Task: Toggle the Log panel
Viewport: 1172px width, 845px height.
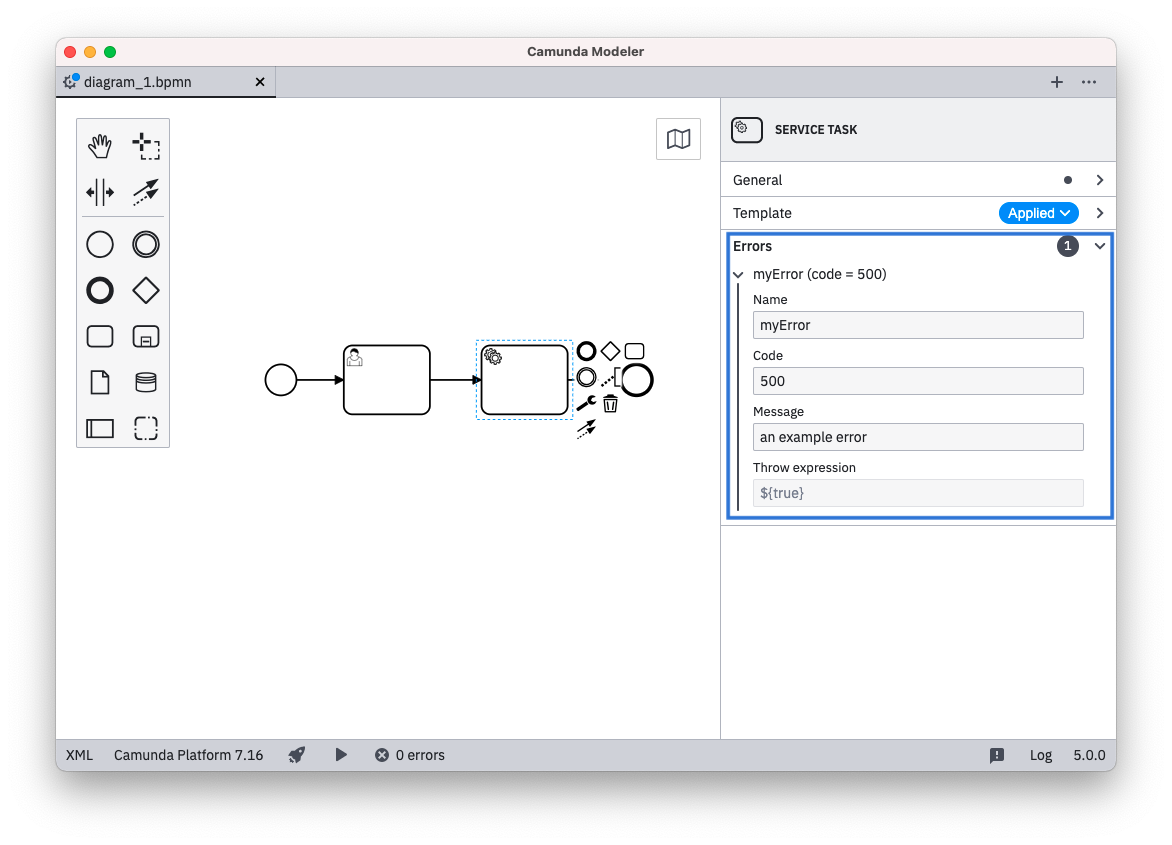Action: (1041, 755)
